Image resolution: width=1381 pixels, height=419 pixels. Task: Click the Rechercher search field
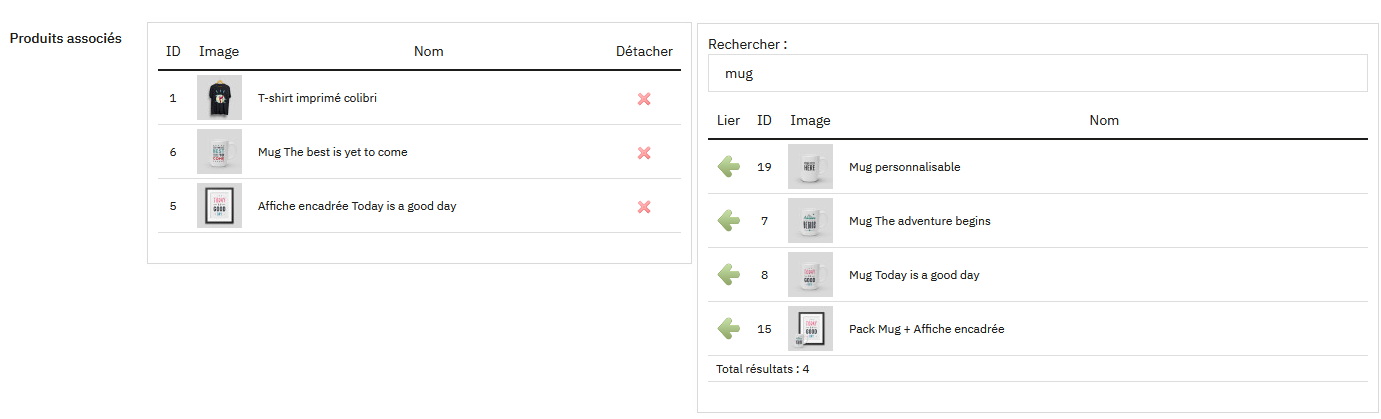1037,73
